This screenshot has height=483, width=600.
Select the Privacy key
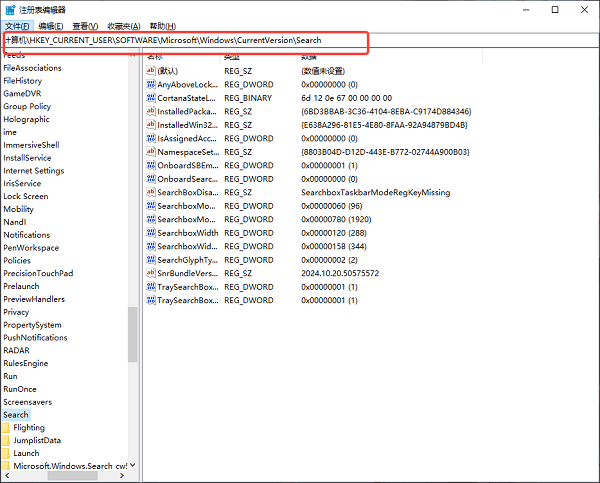click(16, 312)
